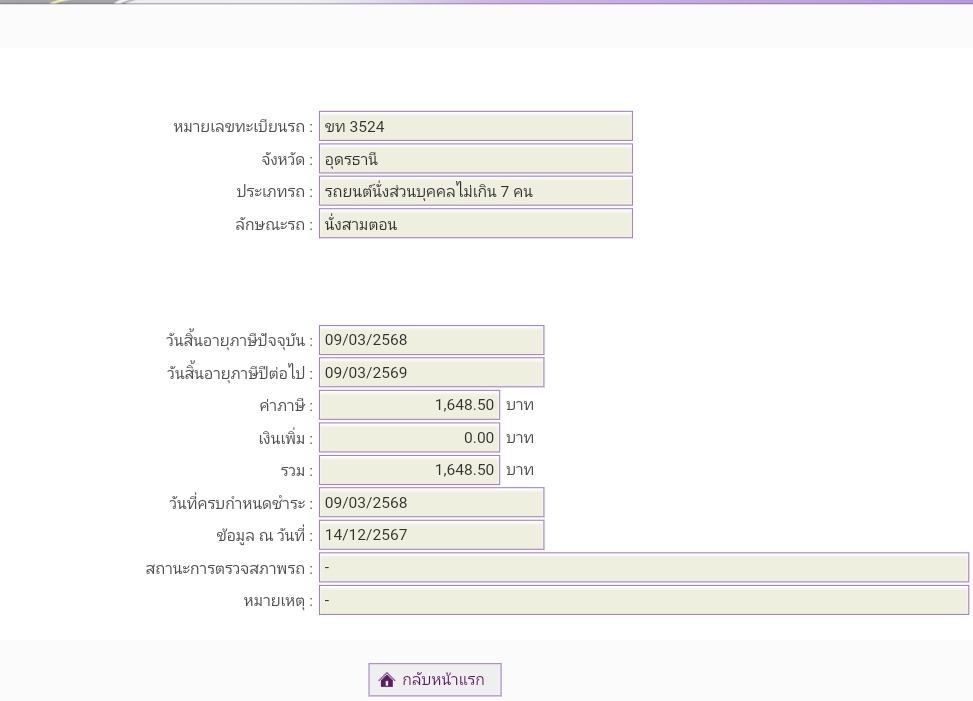The width and height of the screenshot is (973, 701).
Task: Click บาท unit beside รวม
Action: pos(520,470)
